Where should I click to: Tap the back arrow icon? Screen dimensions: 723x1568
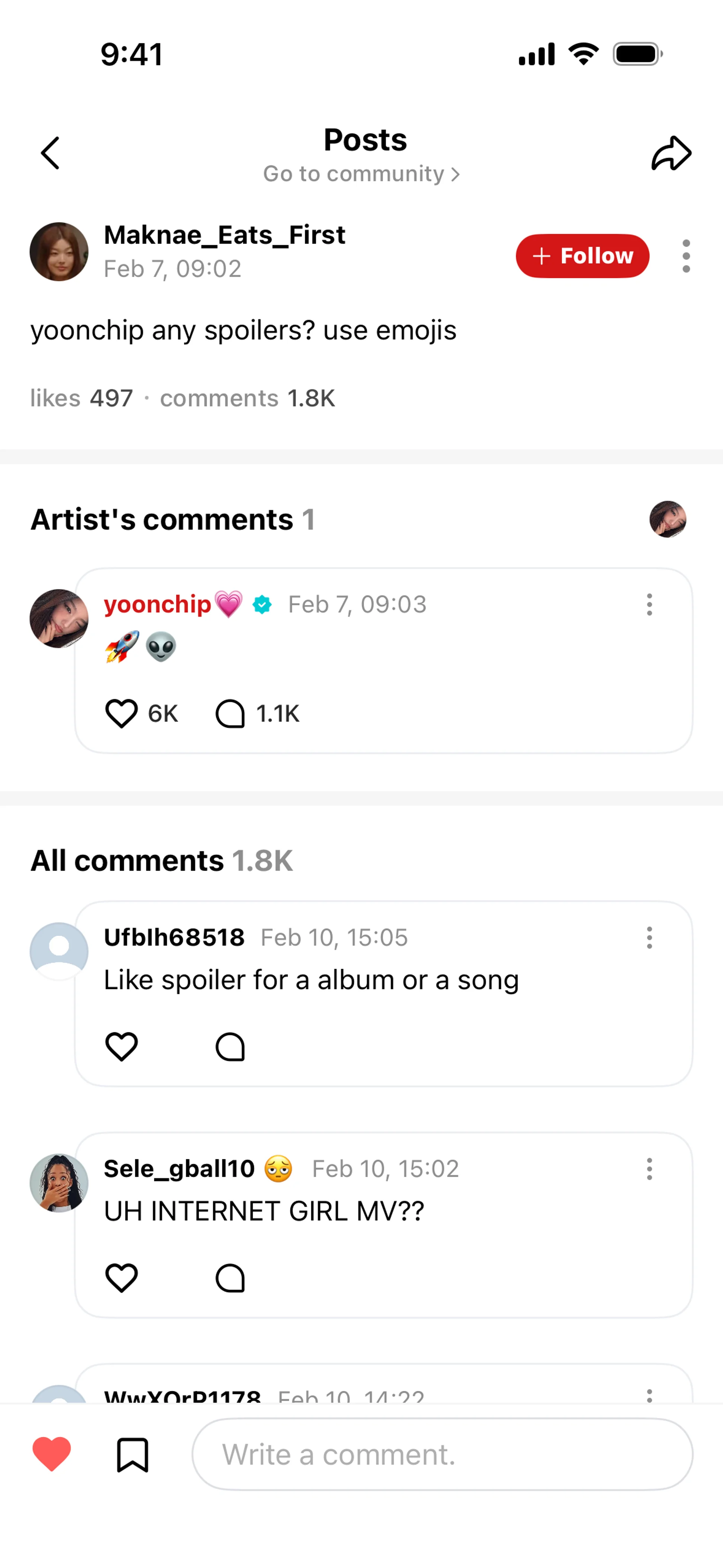pos(50,153)
